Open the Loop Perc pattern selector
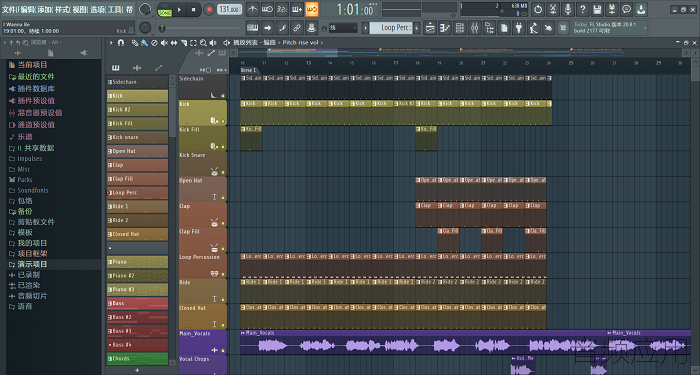The height and width of the screenshot is (375, 700). (392, 28)
